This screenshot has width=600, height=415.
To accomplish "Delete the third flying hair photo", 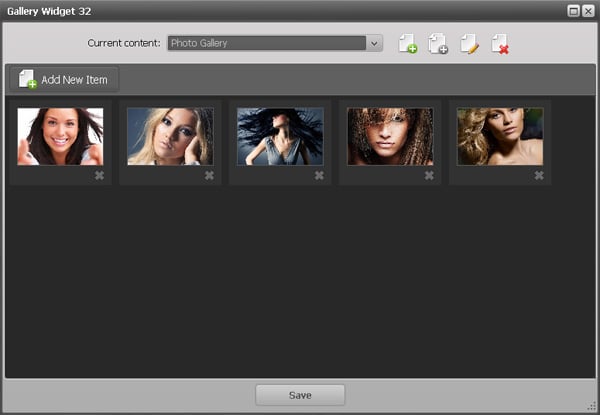I will (x=319, y=176).
